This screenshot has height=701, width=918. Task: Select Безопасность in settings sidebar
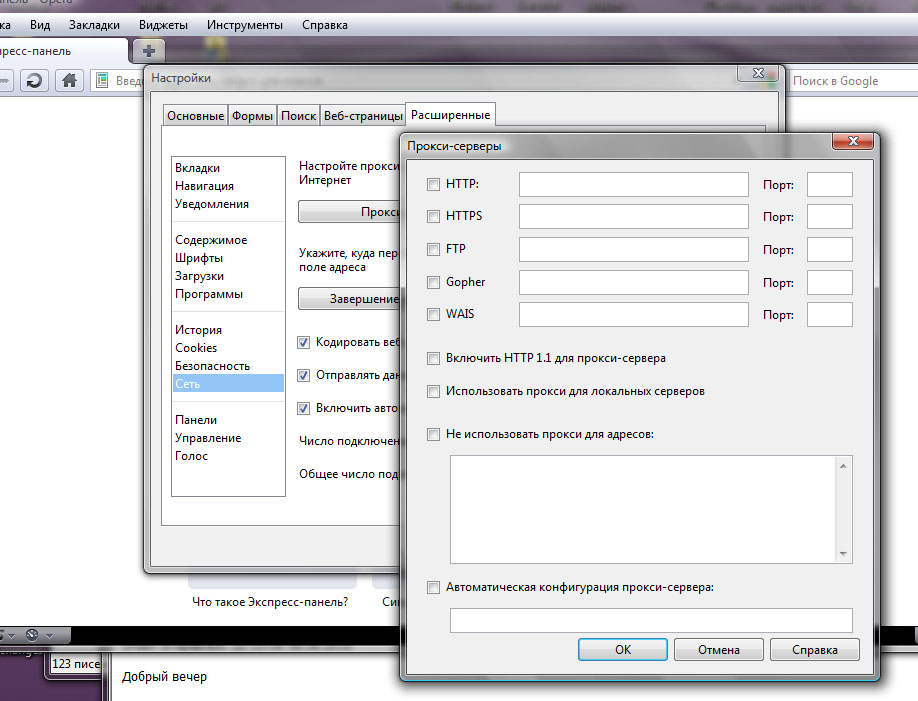(x=212, y=366)
